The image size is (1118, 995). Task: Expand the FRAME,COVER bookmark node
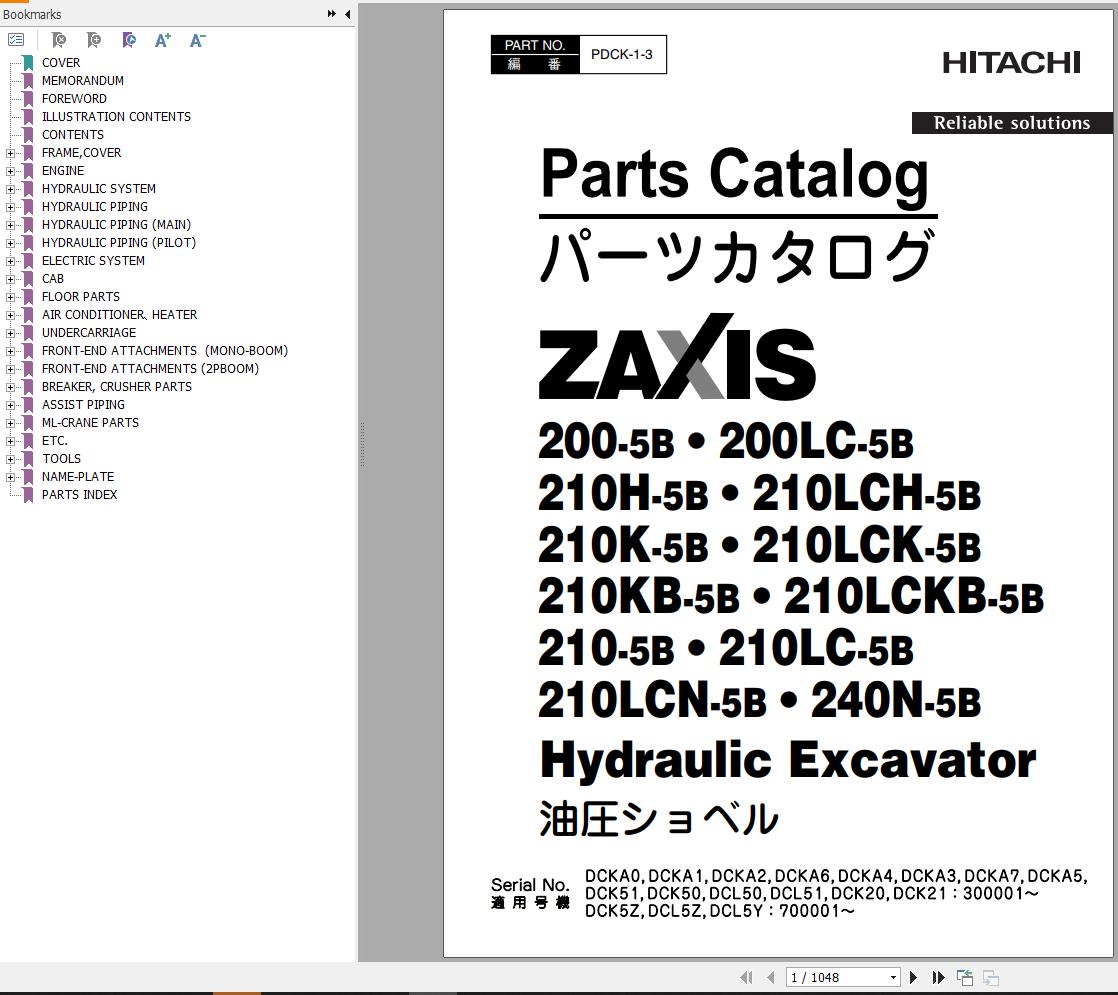pos(10,153)
